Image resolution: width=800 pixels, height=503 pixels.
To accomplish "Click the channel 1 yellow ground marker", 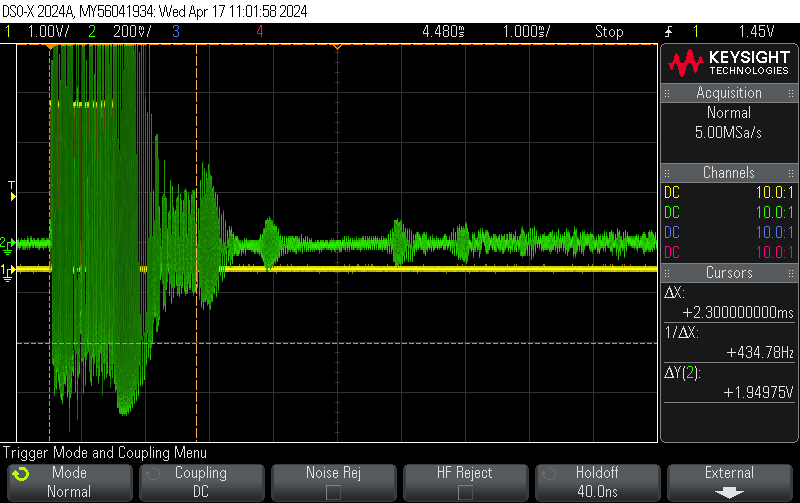I will [x=7, y=270].
